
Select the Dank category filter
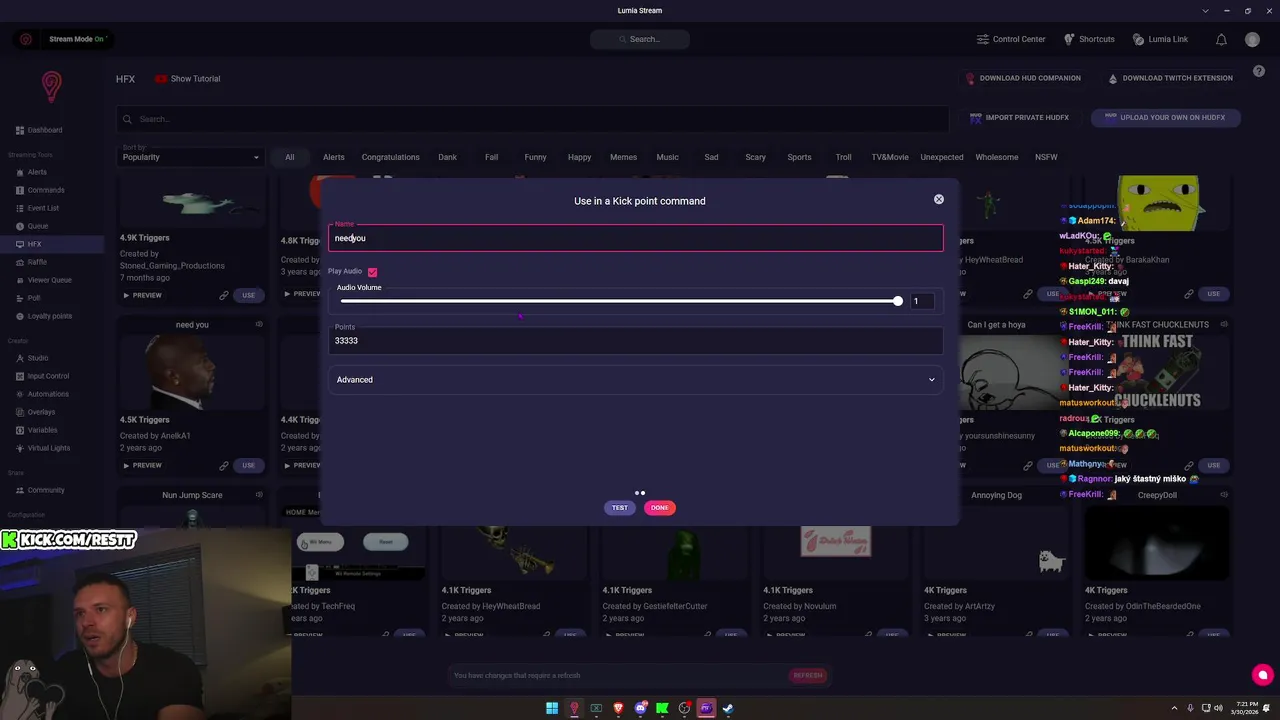click(447, 157)
